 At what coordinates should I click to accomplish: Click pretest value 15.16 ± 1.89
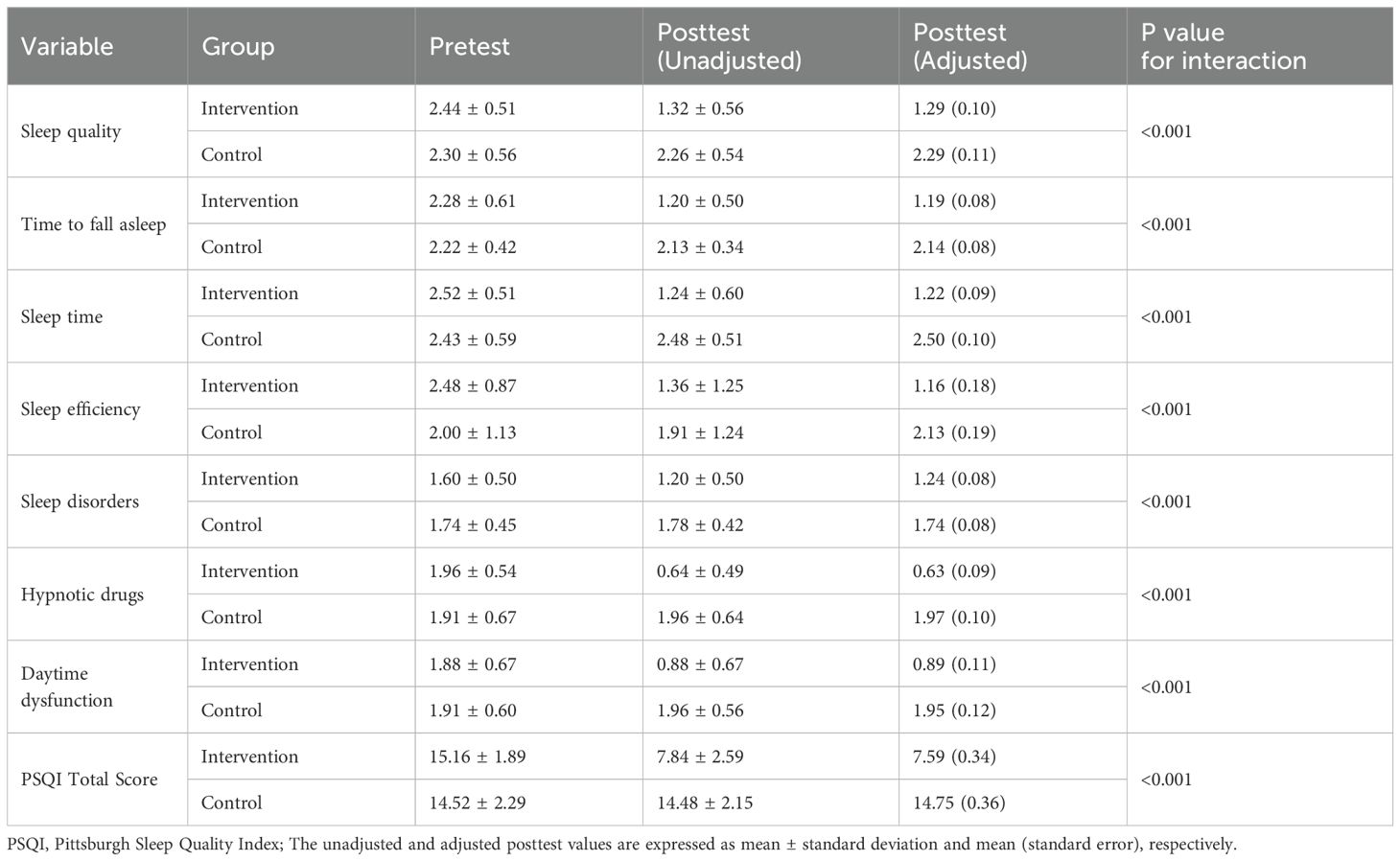(x=478, y=756)
